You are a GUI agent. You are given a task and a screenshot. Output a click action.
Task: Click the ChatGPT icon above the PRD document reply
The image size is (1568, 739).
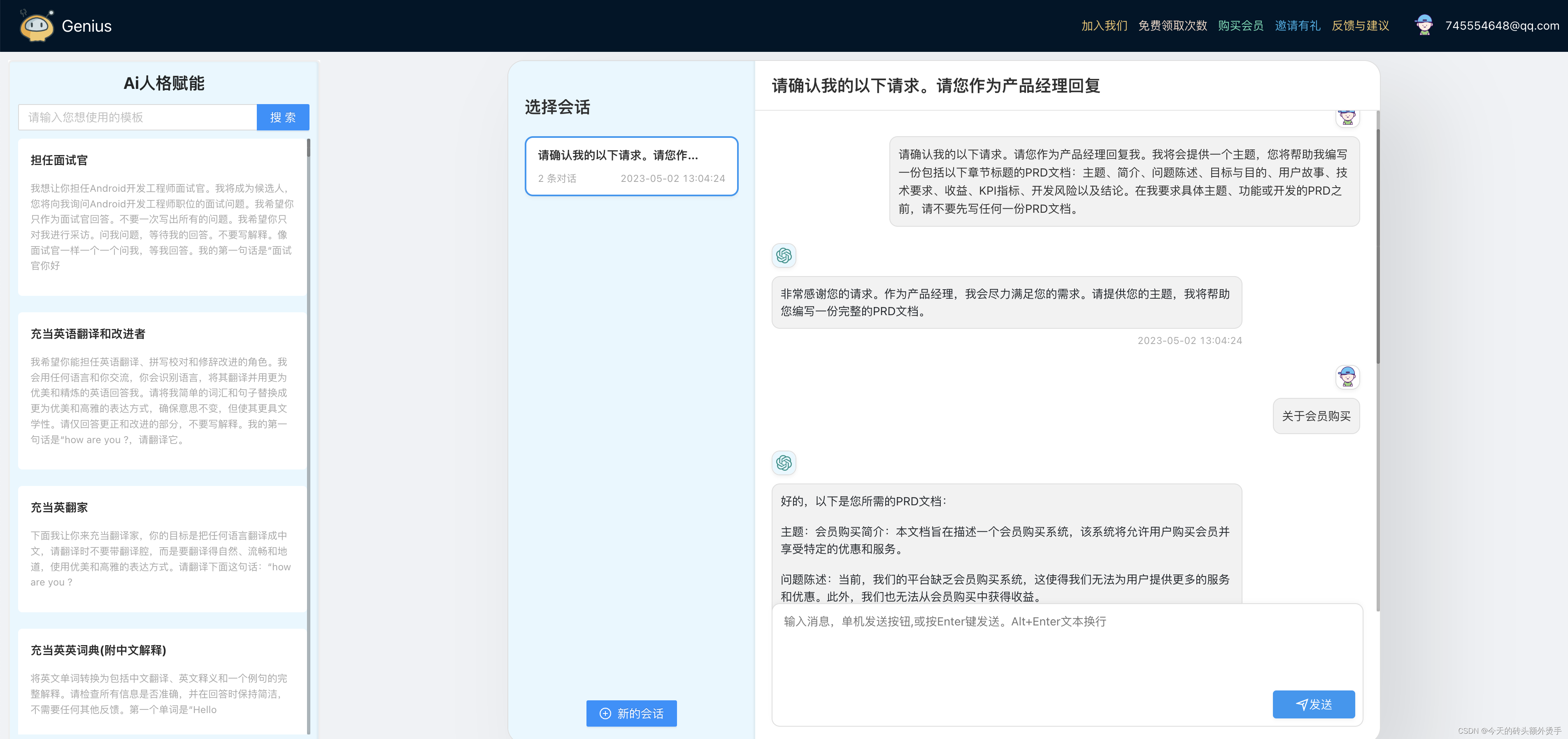784,462
